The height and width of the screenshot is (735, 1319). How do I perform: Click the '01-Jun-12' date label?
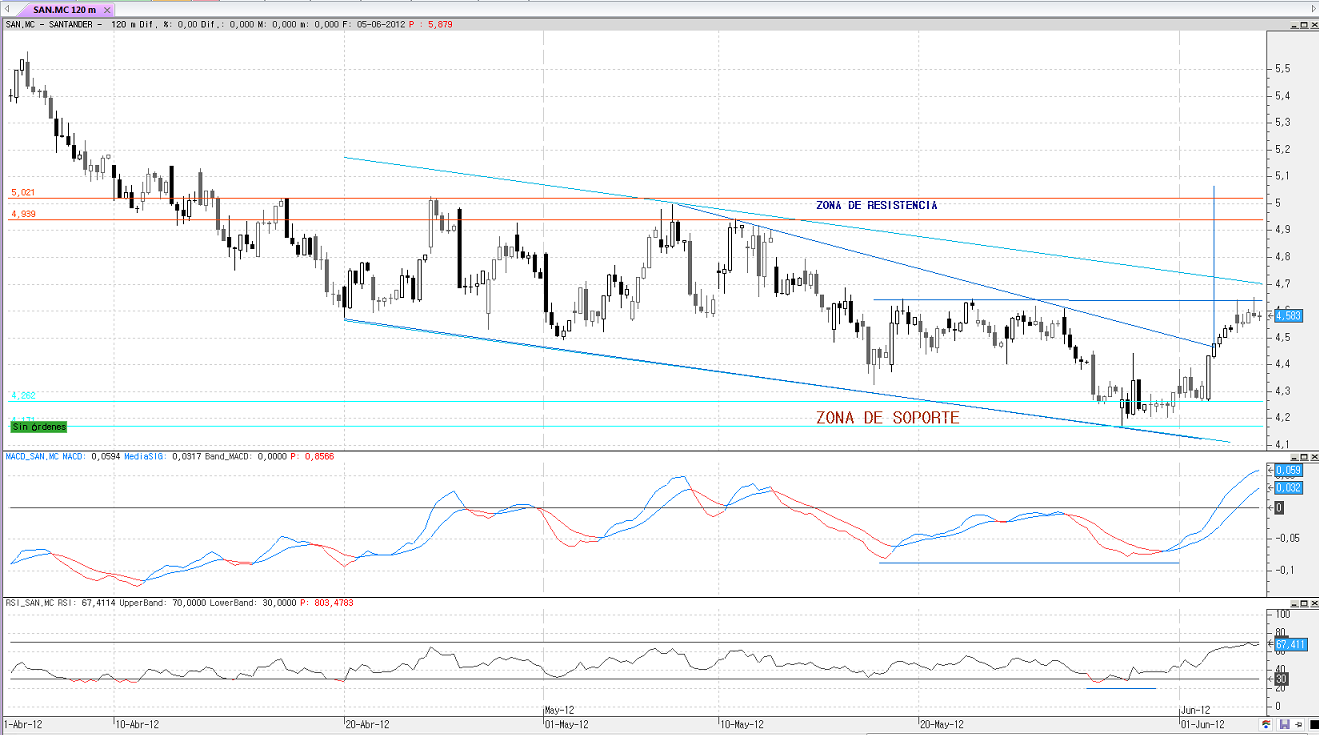tap(1203, 723)
